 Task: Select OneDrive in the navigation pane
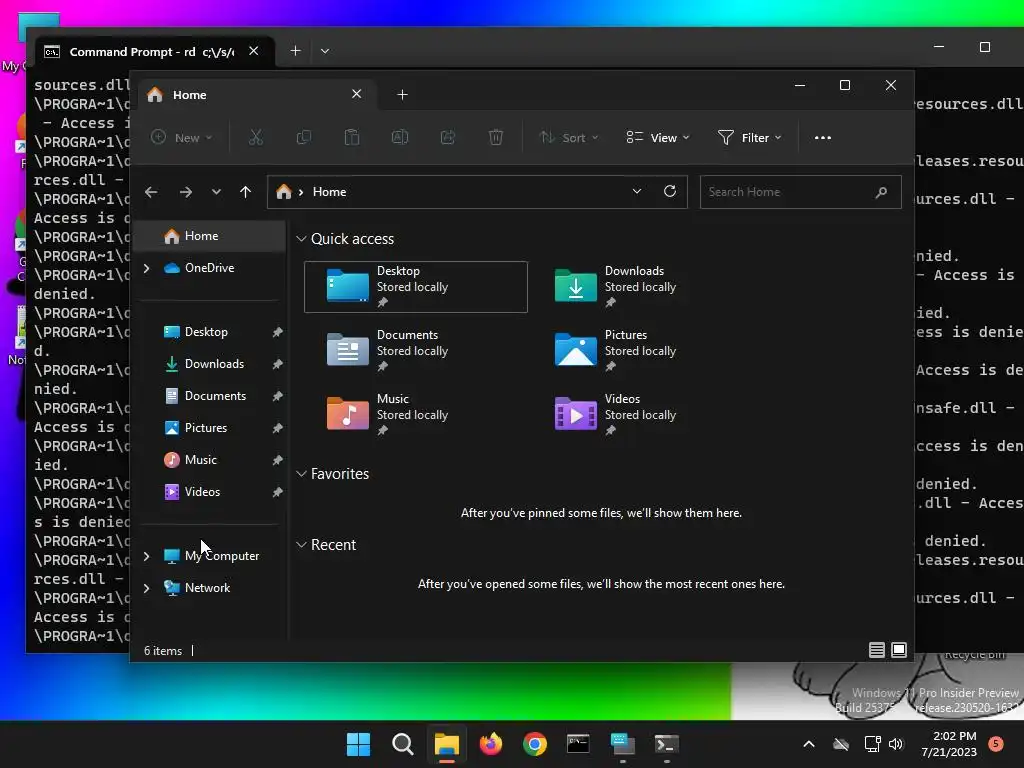pos(209,268)
